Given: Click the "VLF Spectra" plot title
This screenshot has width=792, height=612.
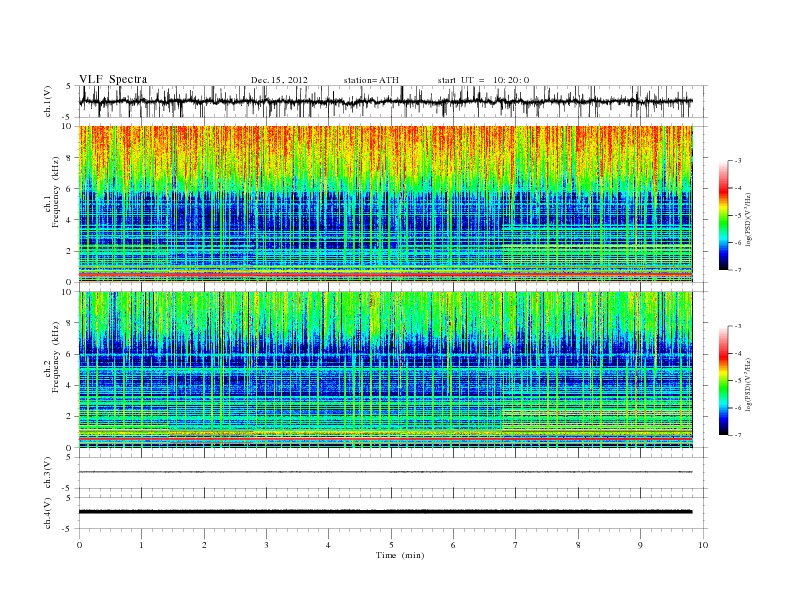Looking at the screenshot, I should click(113, 79).
